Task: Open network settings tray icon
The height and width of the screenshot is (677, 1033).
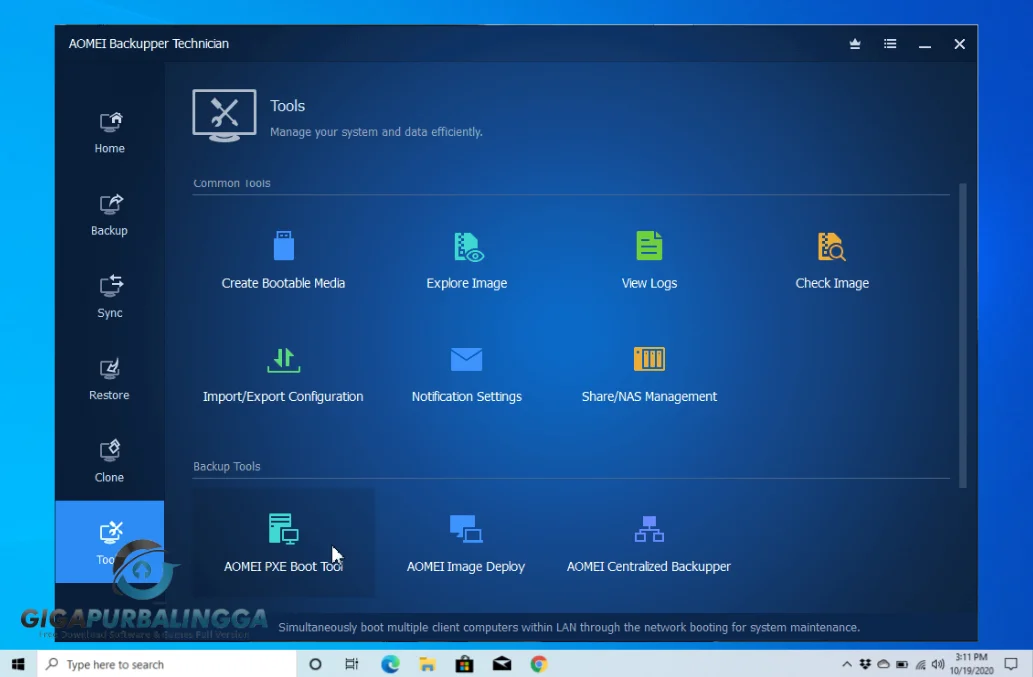Action: pos(920,664)
